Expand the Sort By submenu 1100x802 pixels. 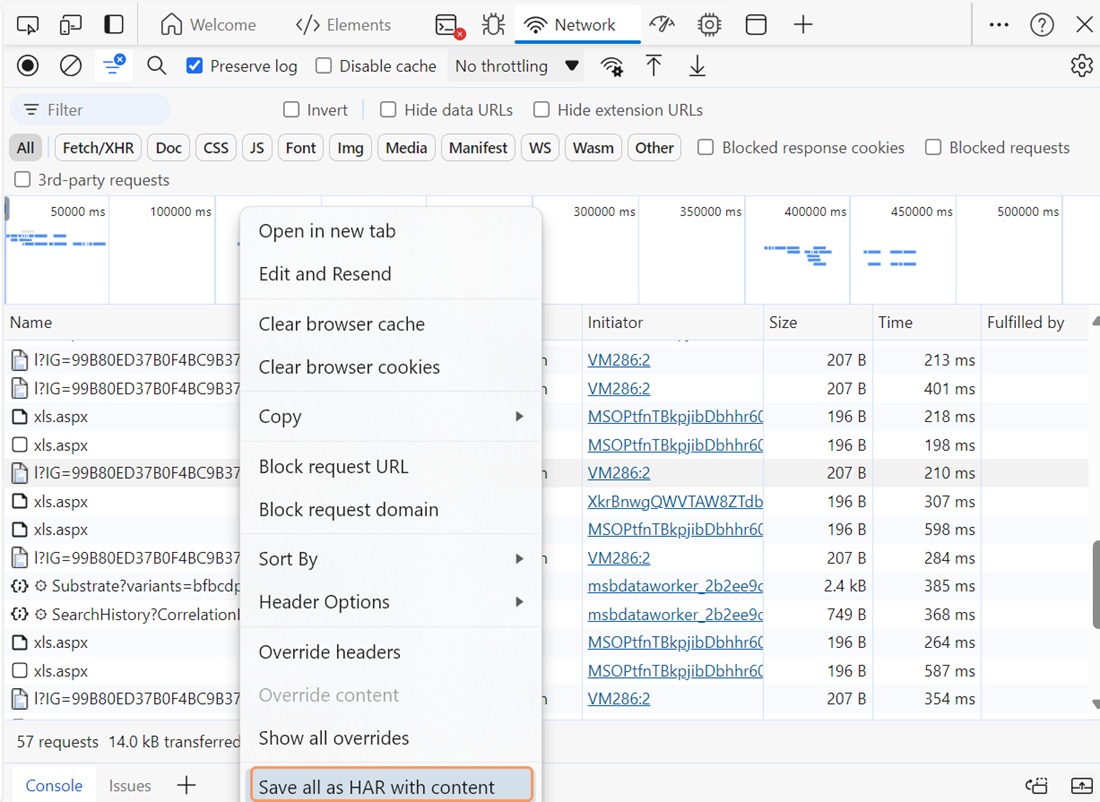[x=390, y=559]
